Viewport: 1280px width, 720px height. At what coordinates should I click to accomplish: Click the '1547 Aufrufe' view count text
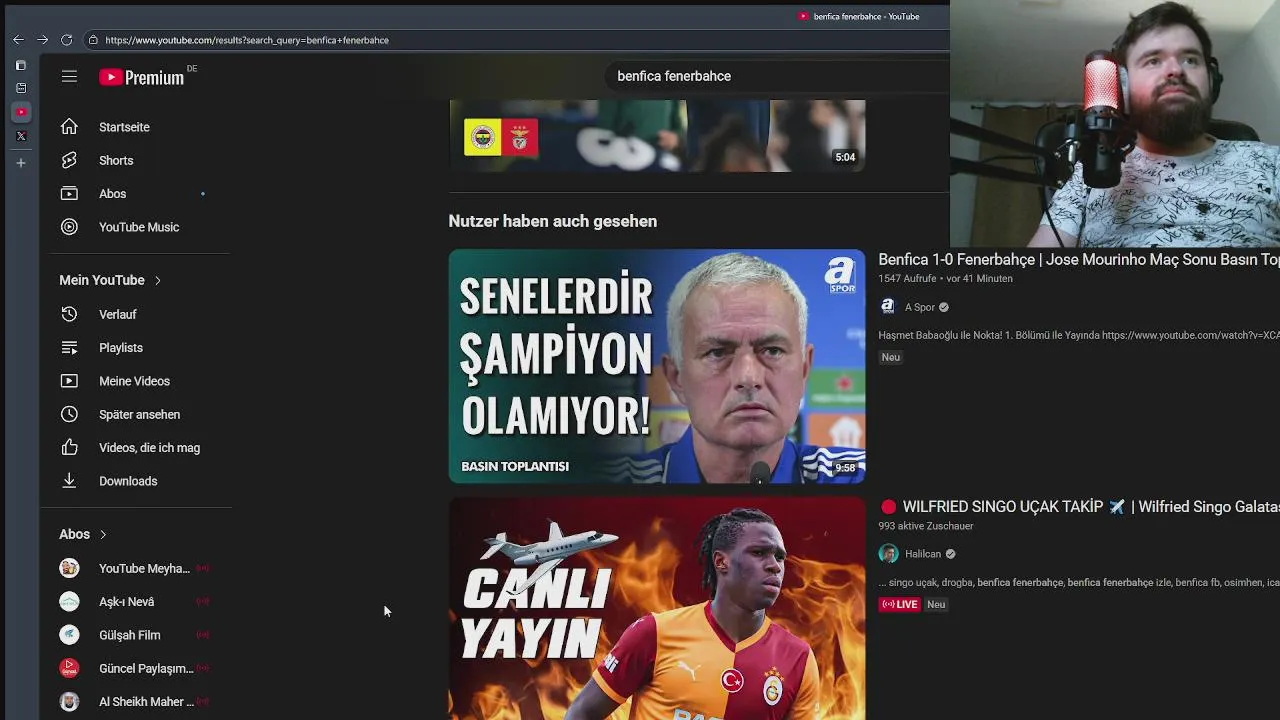907,279
